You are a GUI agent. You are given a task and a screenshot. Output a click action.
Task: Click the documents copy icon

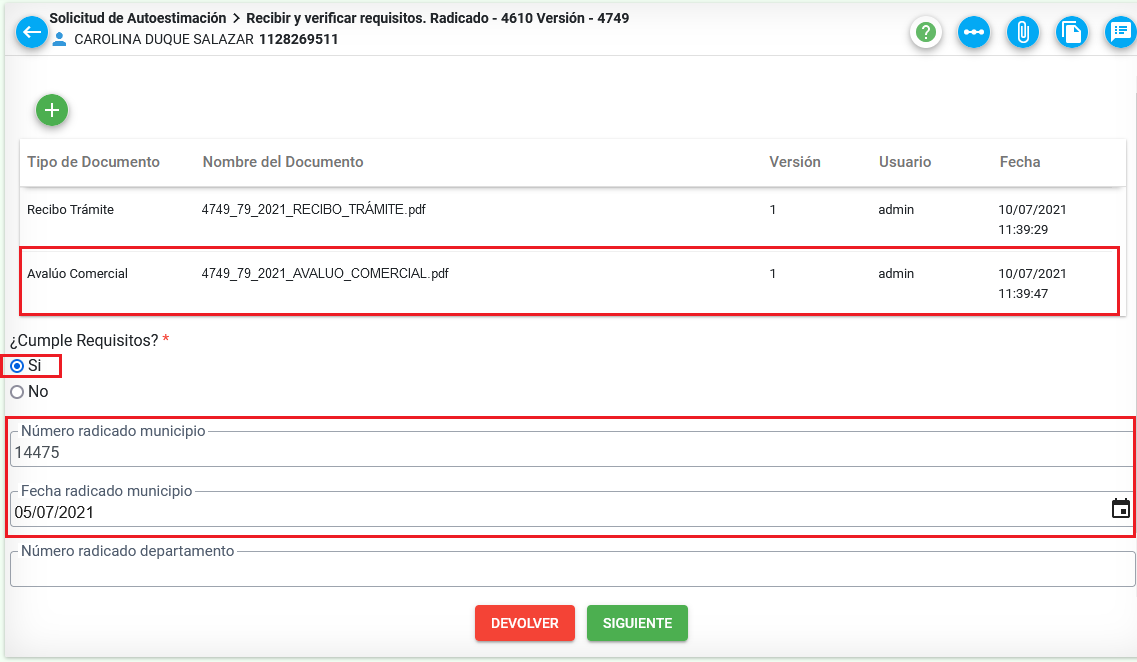(x=1071, y=33)
